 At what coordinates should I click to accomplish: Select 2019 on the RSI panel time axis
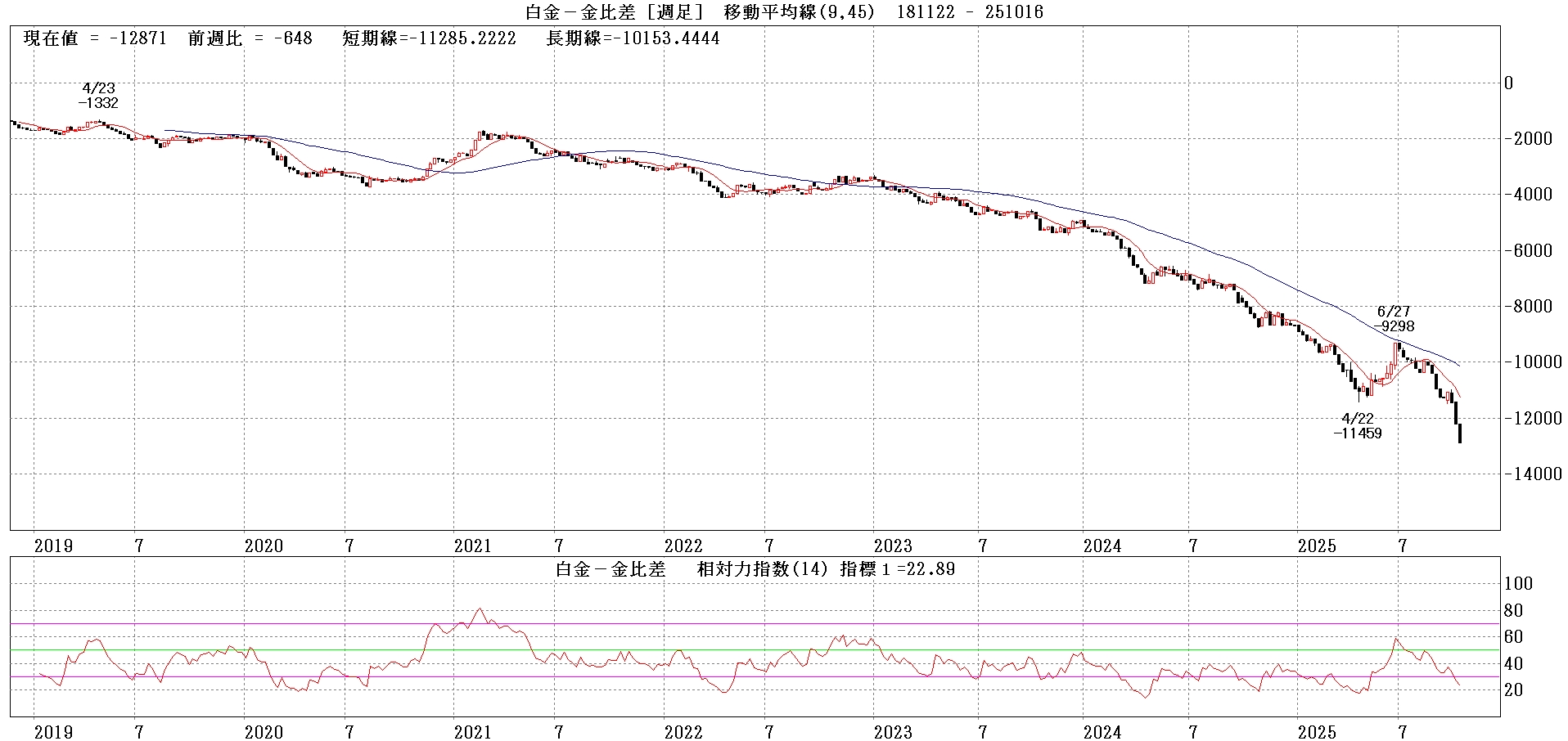(53, 732)
